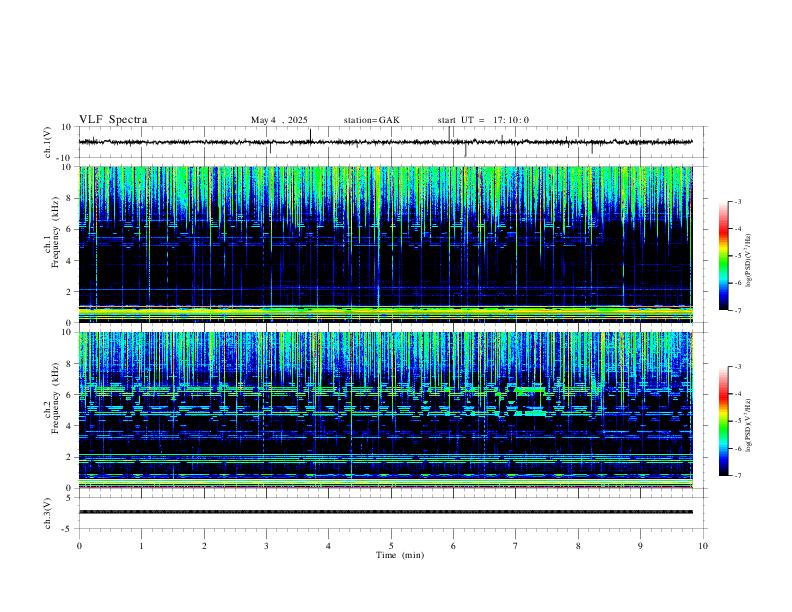Image resolution: width=792 pixels, height=612 pixels.
Task: Click time axis tick label '4'
Action: (328, 546)
